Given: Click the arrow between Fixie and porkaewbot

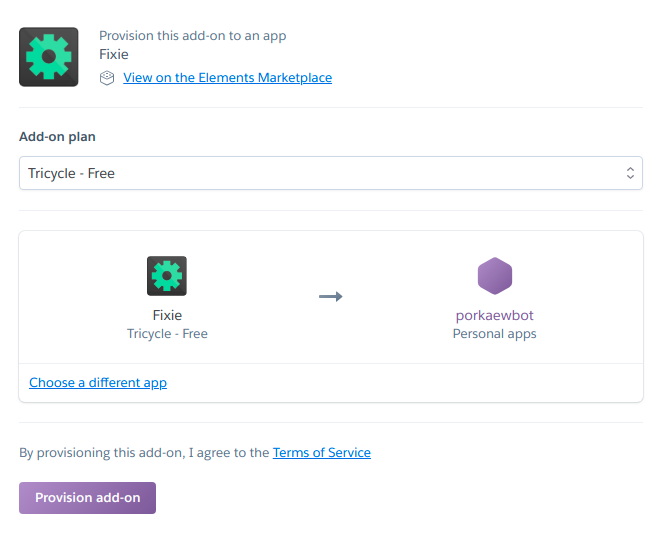Looking at the screenshot, I should [x=331, y=296].
